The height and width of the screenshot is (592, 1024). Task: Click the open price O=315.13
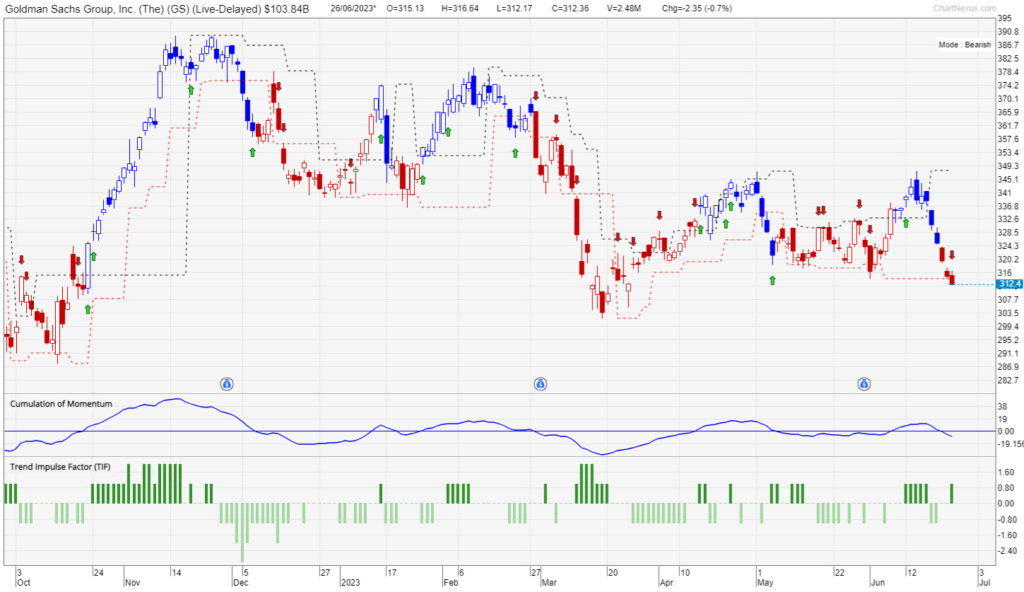coord(405,8)
